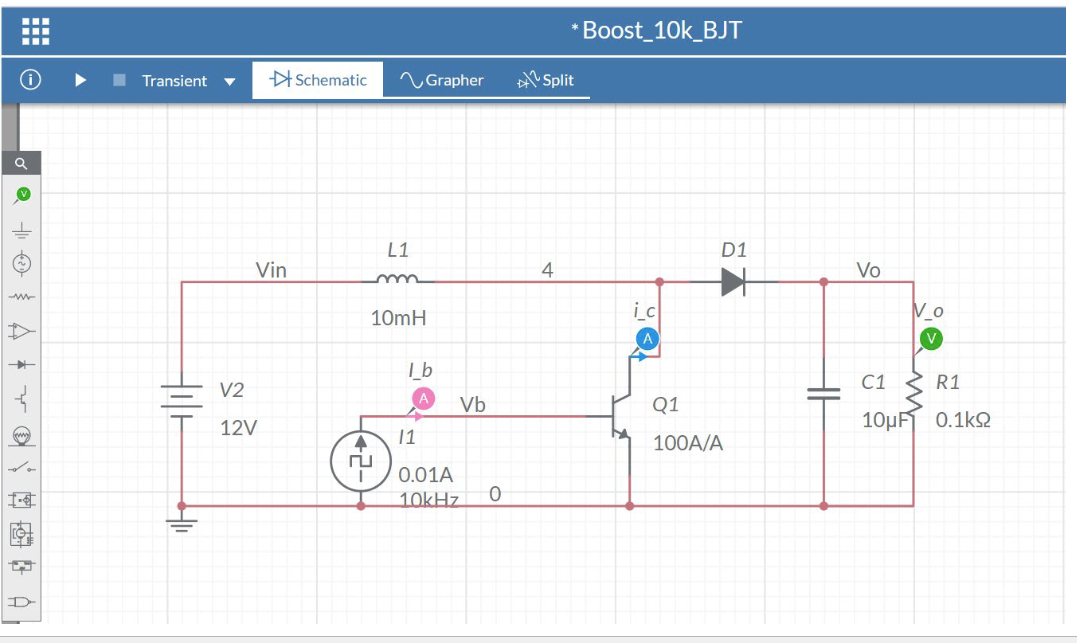Image resolution: width=1077 pixels, height=643 pixels.
Task: Select the transistor component in sidebar
Action: (23, 398)
